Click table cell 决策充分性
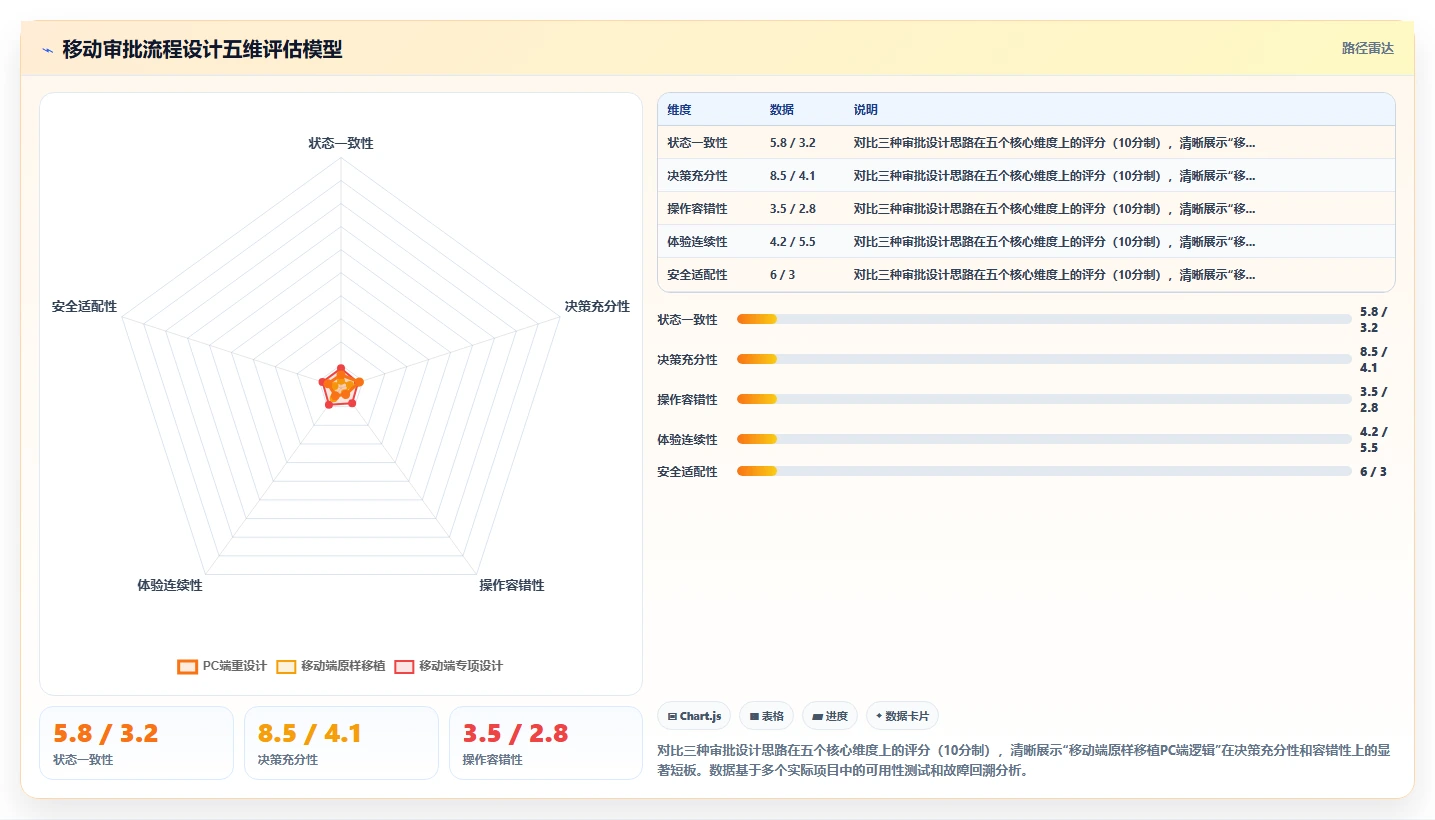1435x820 pixels. 697,176
